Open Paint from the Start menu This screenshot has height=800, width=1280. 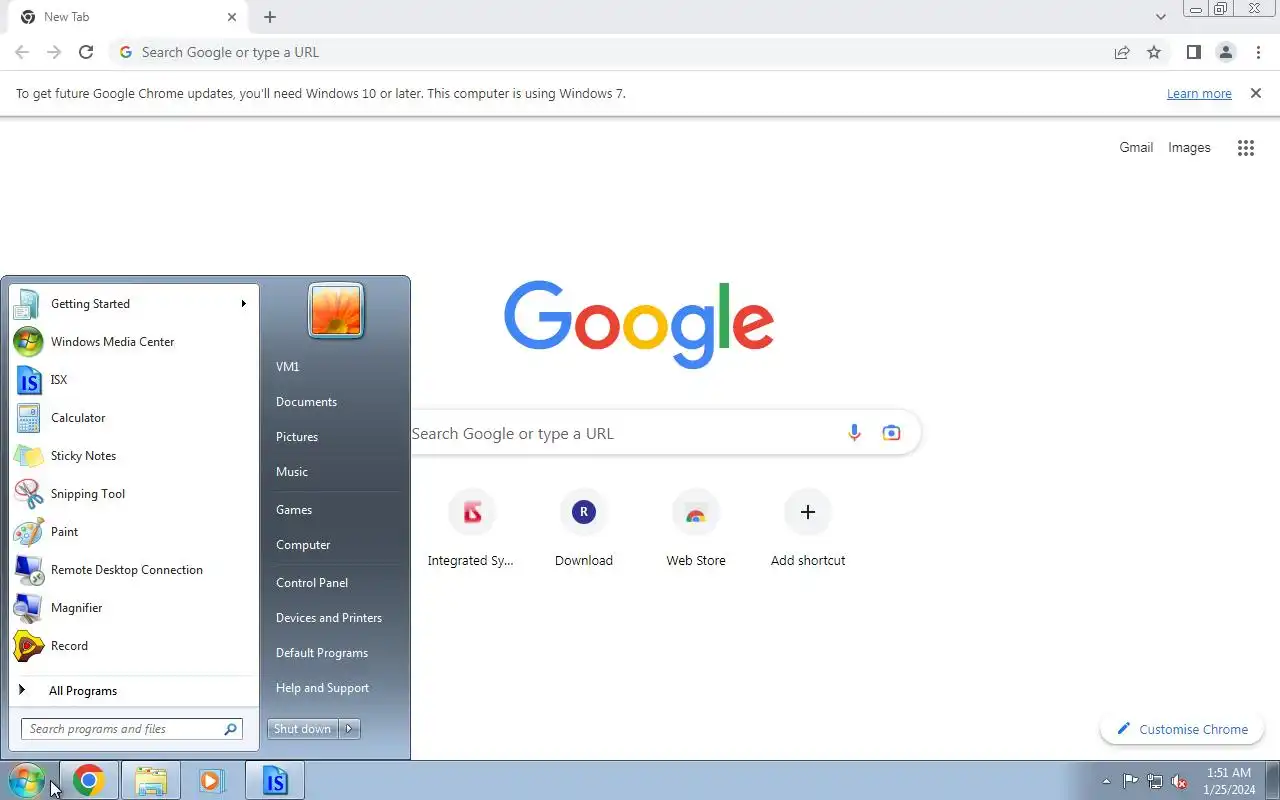pyautogui.click(x=133, y=532)
